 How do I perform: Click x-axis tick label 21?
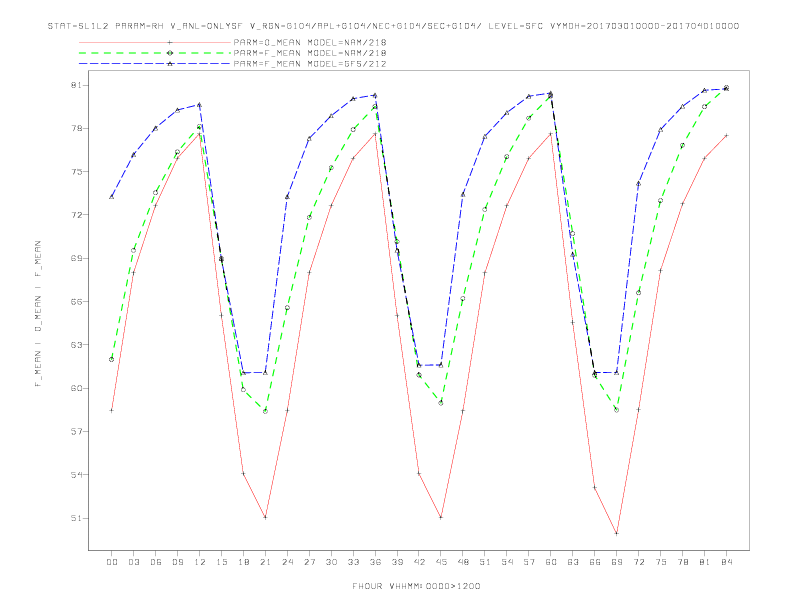[x=265, y=562]
